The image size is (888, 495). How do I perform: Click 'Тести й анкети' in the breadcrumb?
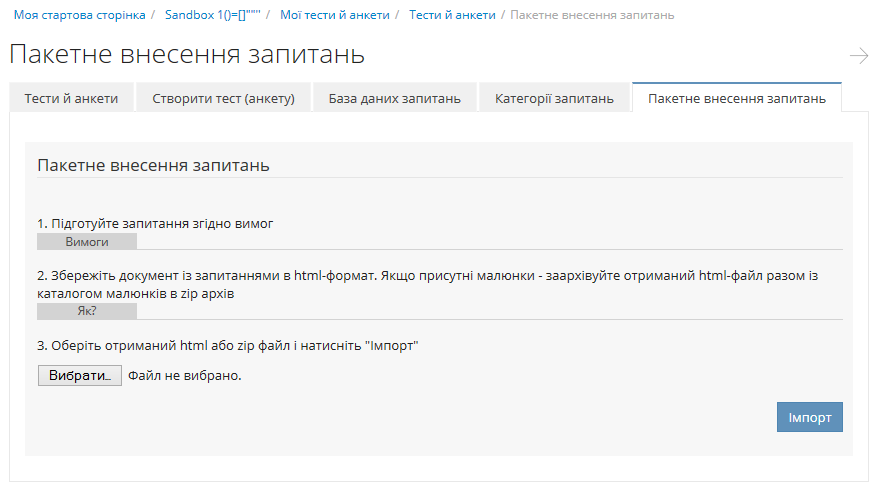point(452,15)
